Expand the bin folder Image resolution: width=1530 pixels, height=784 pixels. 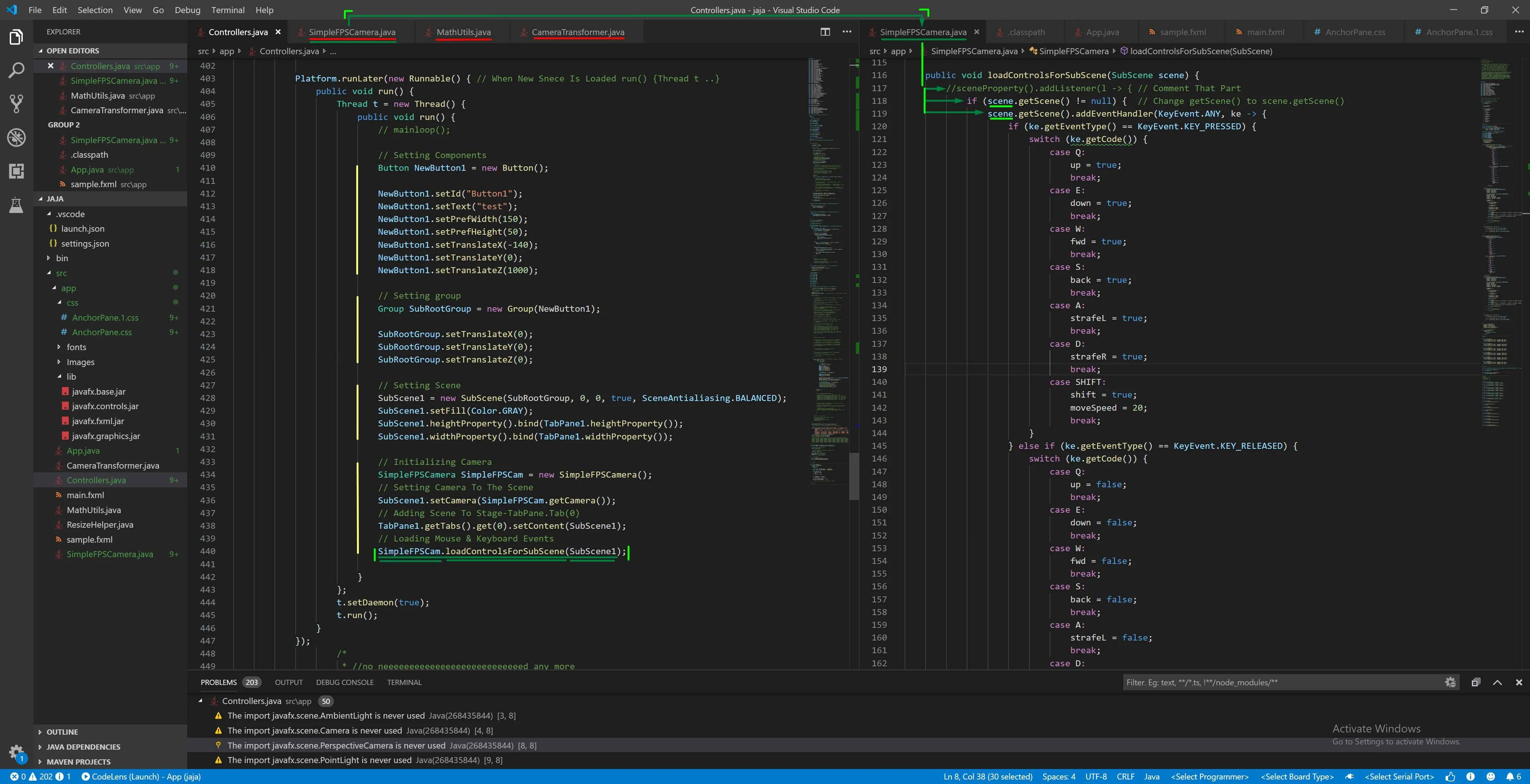click(49, 258)
